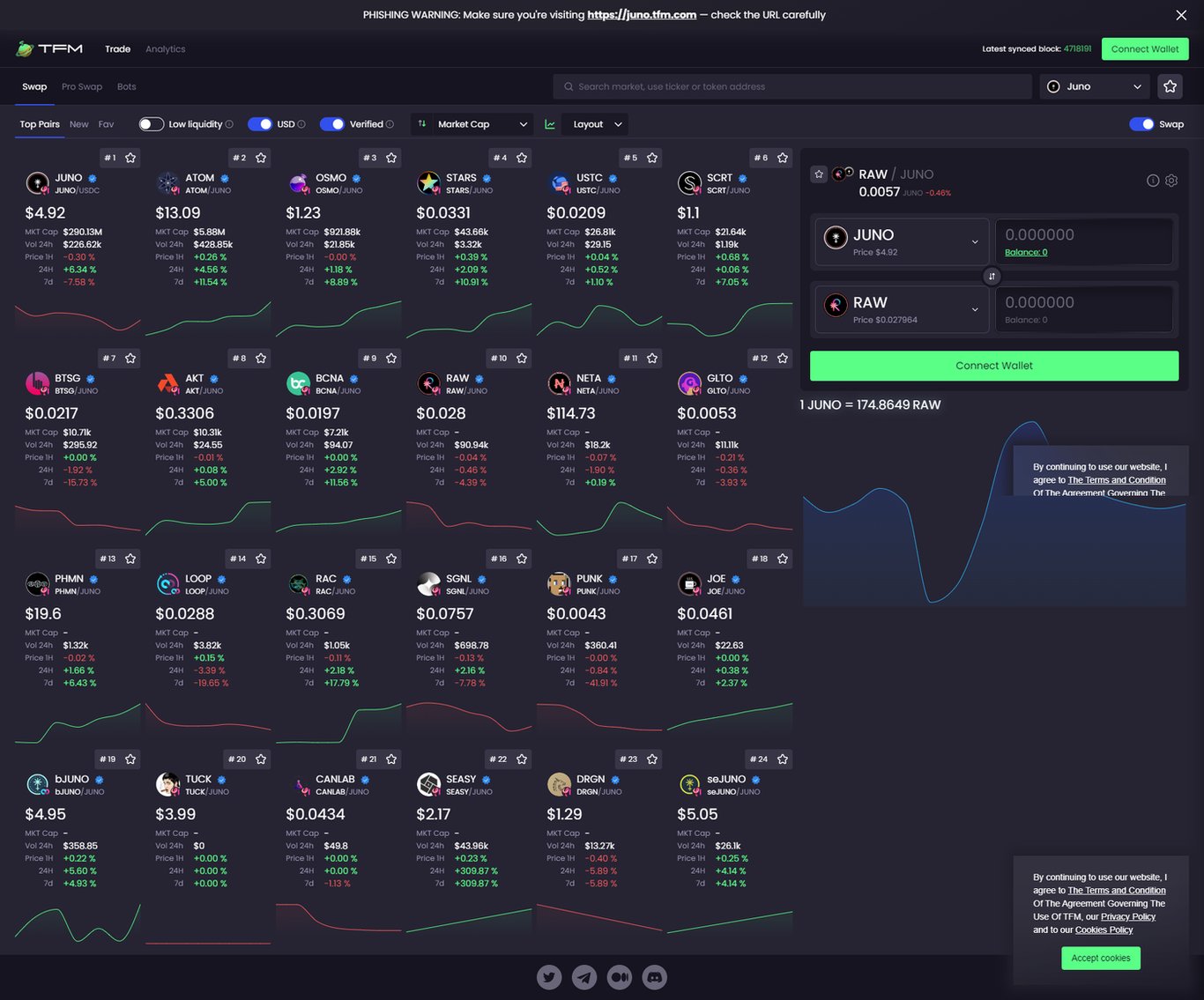Screen dimensions: 1204x1000
Task: Open TFM Telegram channel icon
Action: coord(584,977)
